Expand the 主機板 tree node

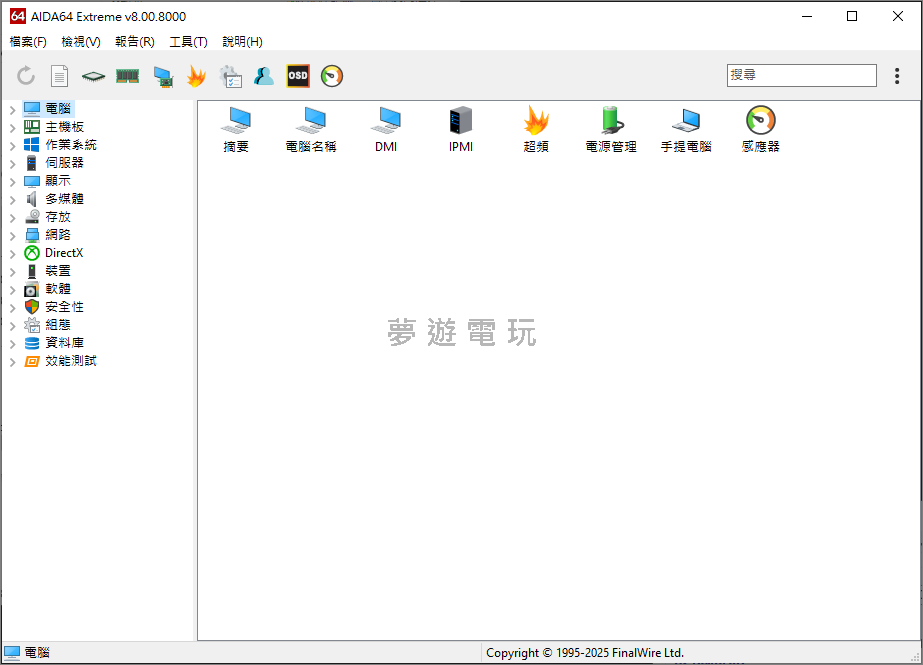pos(12,127)
